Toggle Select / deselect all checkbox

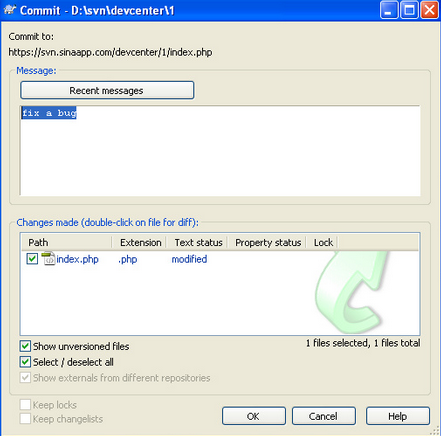click(25, 362)
